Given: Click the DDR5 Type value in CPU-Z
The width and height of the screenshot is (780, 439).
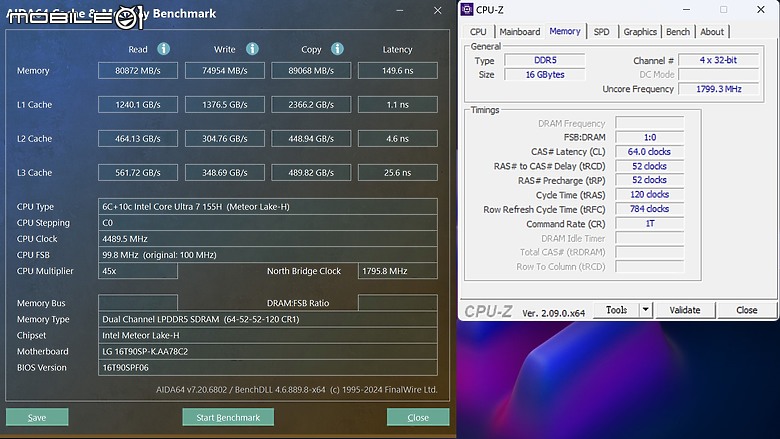Looking at the screenshot, I should pyautogui.click(x=545, y=60).
